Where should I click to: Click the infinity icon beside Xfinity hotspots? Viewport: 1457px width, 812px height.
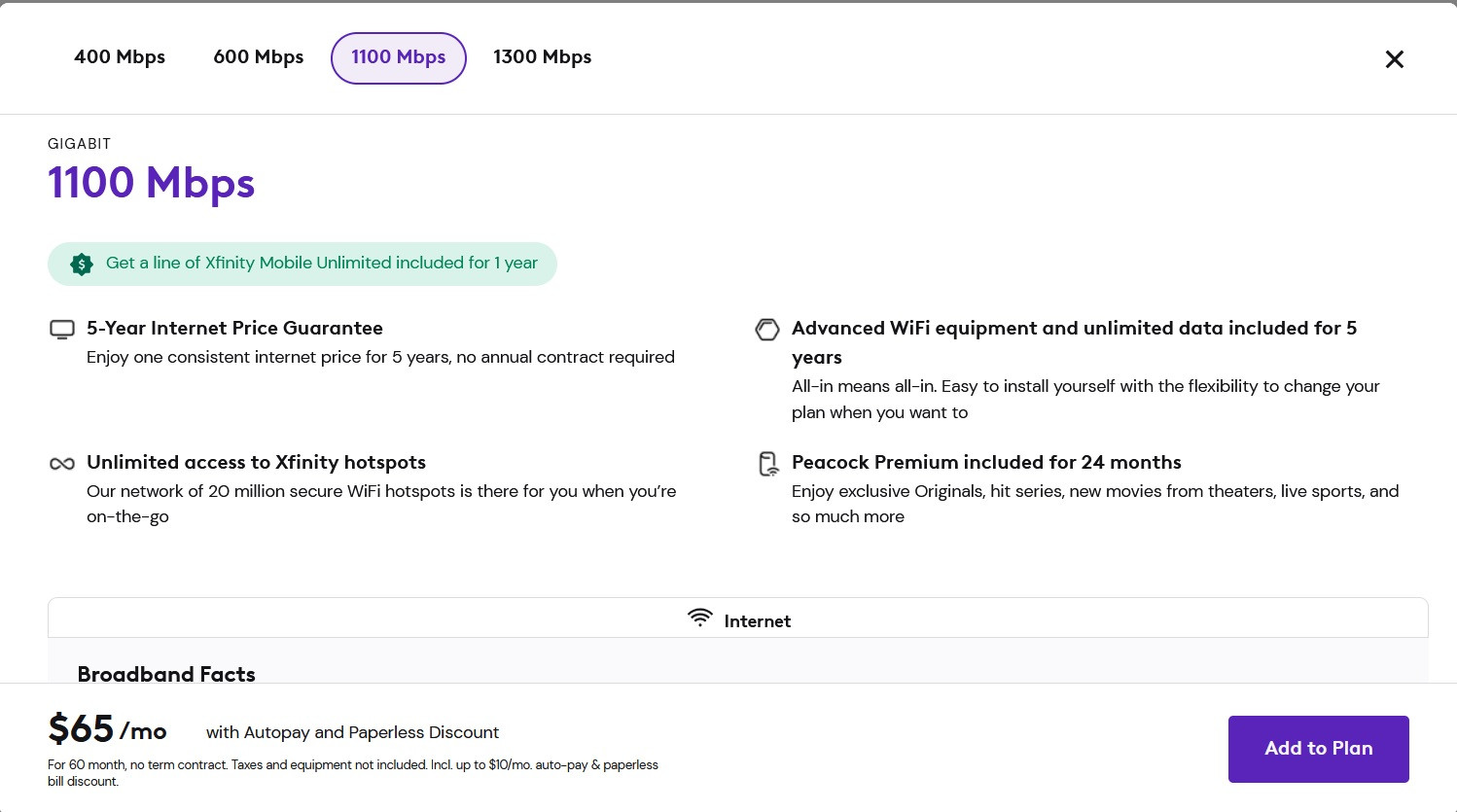(62, 464)
